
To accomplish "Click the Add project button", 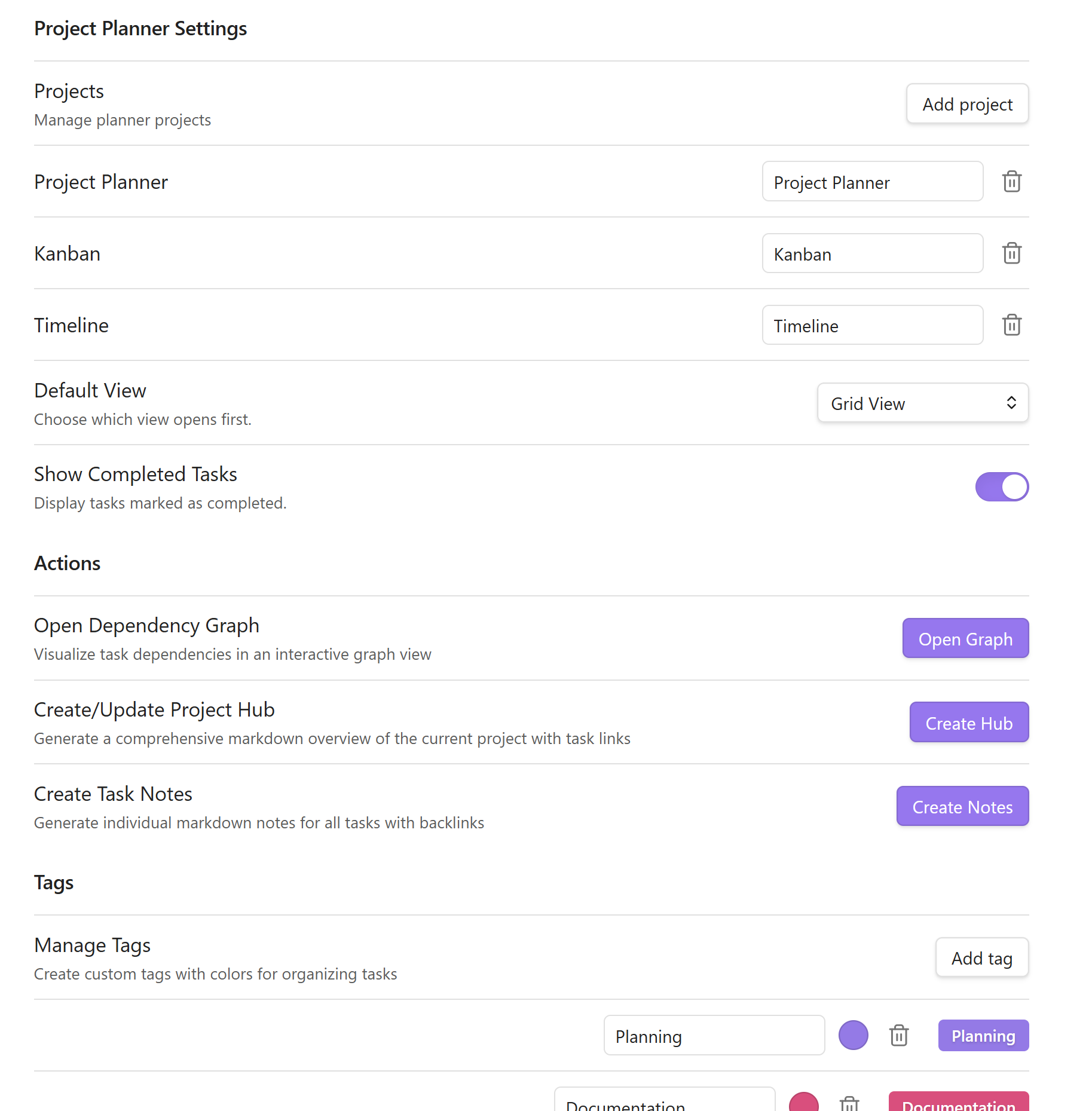I will coord(966,103).
